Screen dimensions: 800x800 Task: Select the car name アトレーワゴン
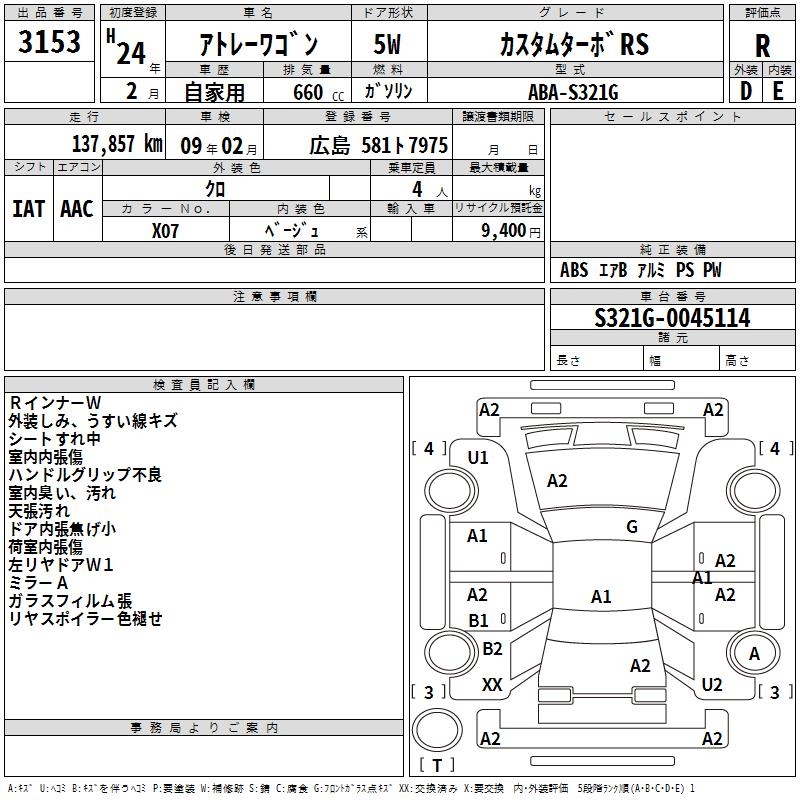[x=259, y=44]
